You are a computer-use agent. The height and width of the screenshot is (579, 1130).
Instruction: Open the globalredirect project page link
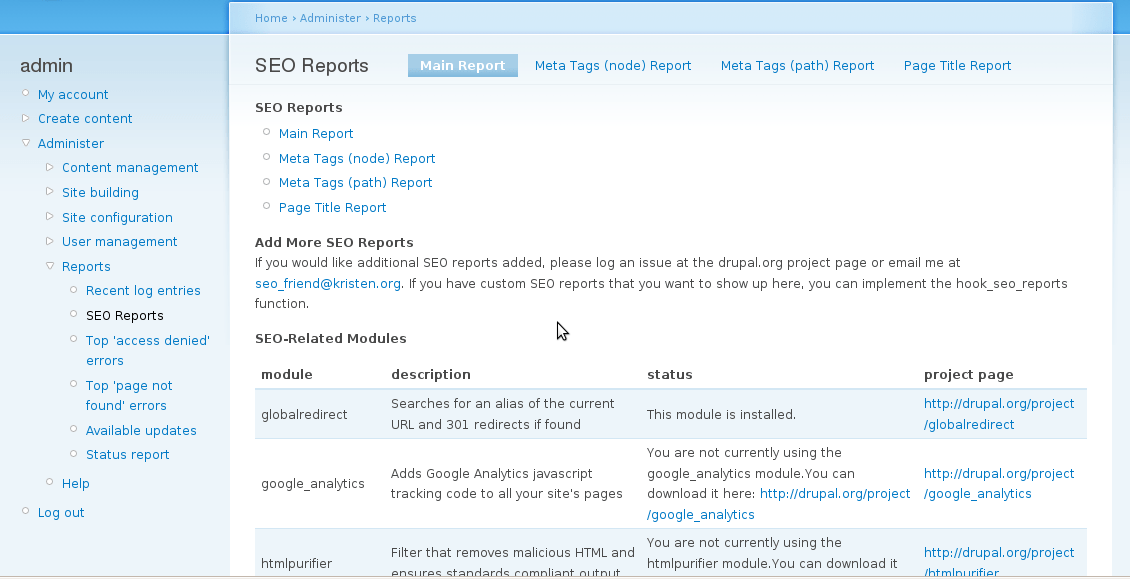[x=999, y=414]
